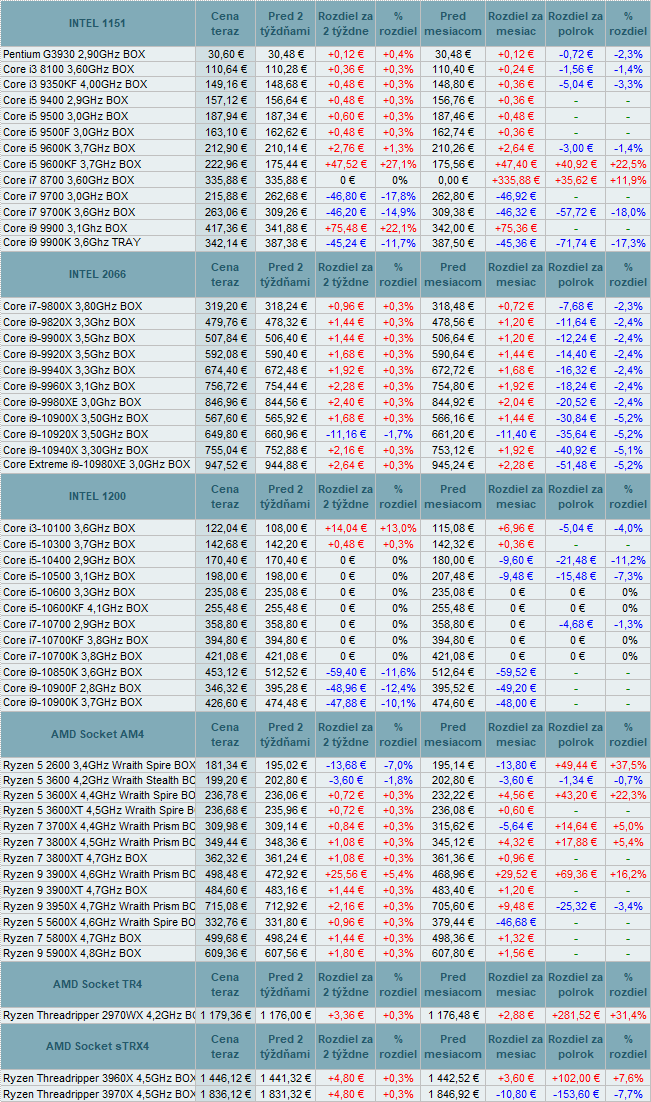Click the +25,56 € value for Ryzen 9 3900X
The width and height of the screenshot is (651, 1102).
346,875
